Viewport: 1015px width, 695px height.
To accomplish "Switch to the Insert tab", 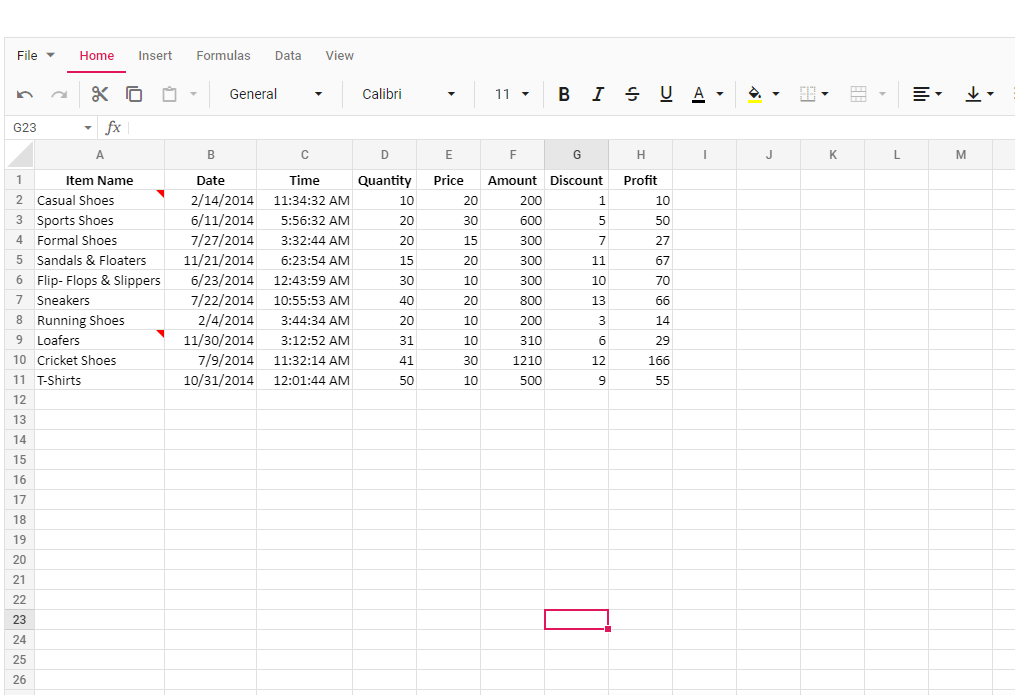I will (155, 56).
